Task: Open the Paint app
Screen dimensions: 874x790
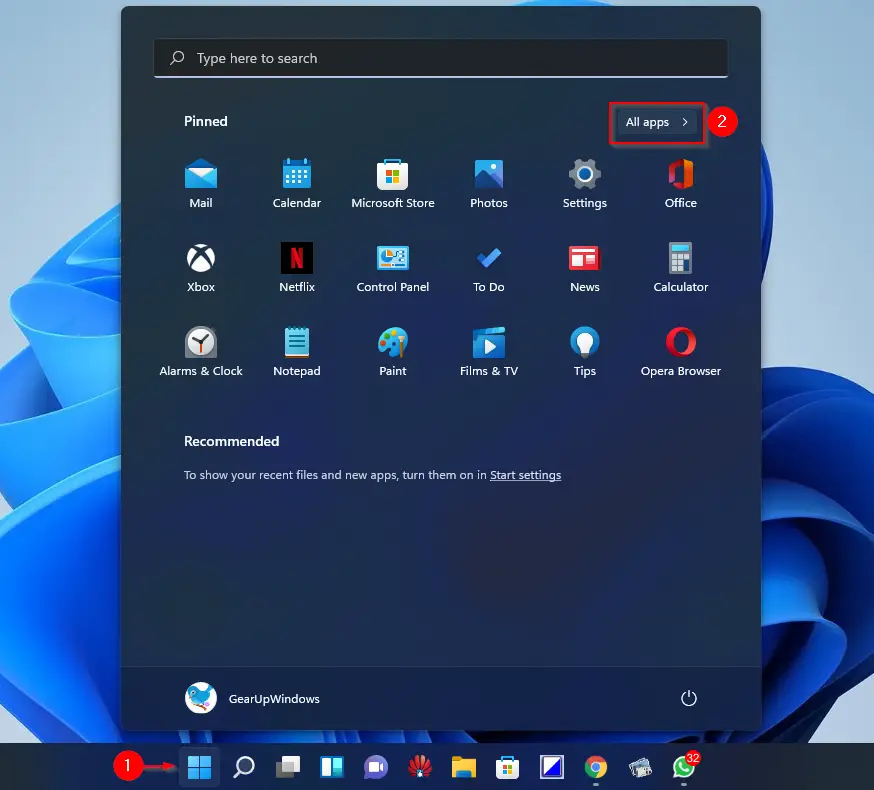Action: (392, 352)
